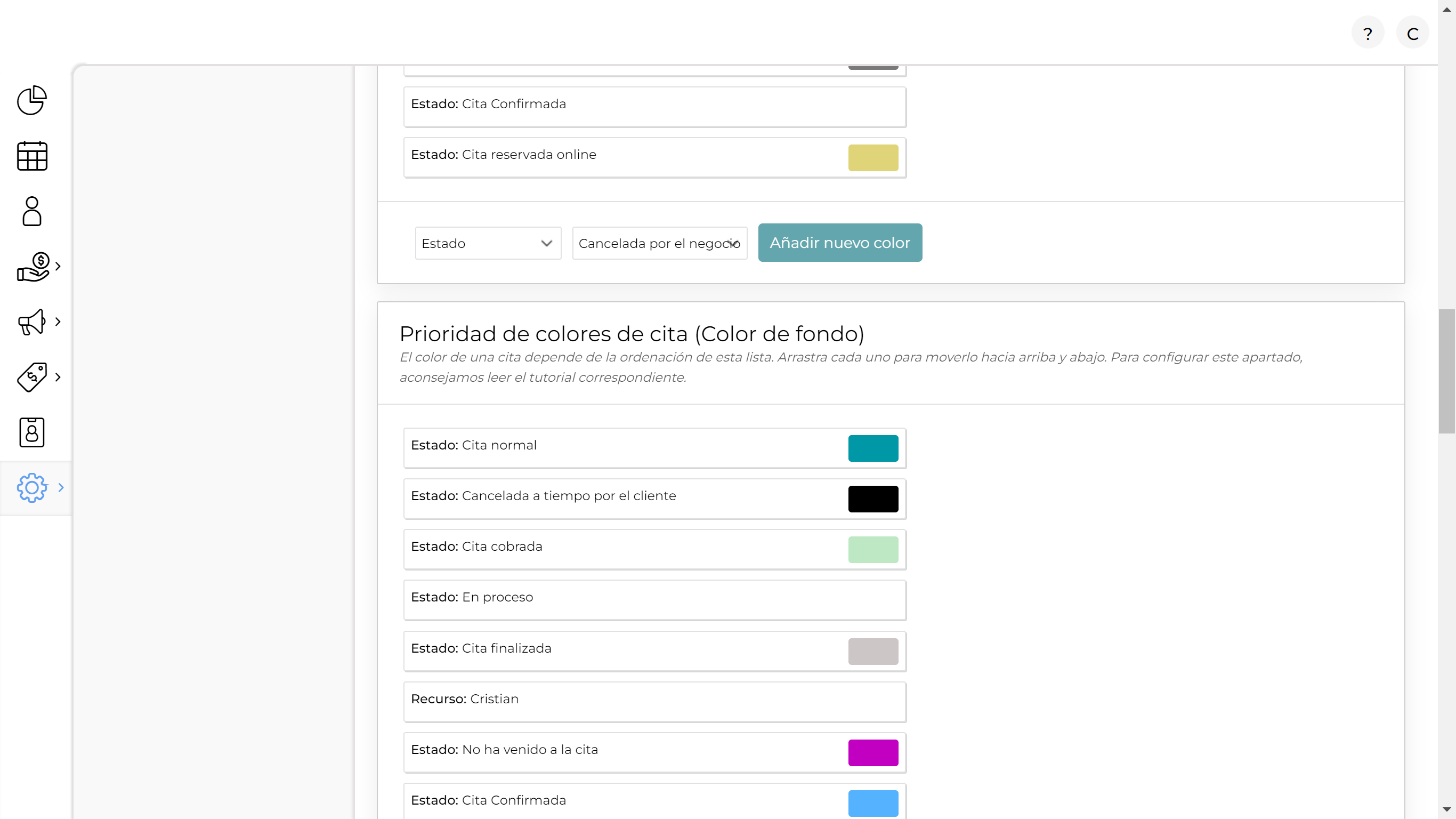
Task: Open the price tag icon in sidebar
Action: (31, 378)
